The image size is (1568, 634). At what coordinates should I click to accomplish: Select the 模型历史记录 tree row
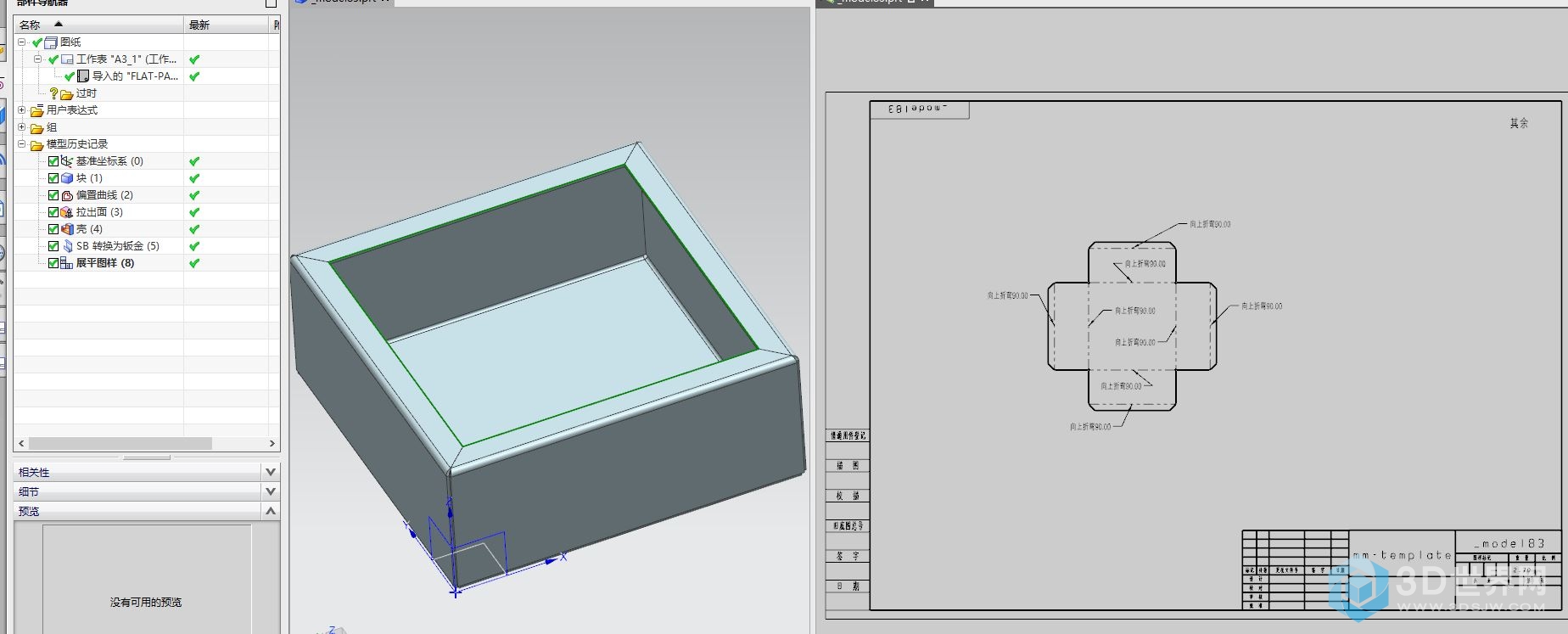[77, 144]
